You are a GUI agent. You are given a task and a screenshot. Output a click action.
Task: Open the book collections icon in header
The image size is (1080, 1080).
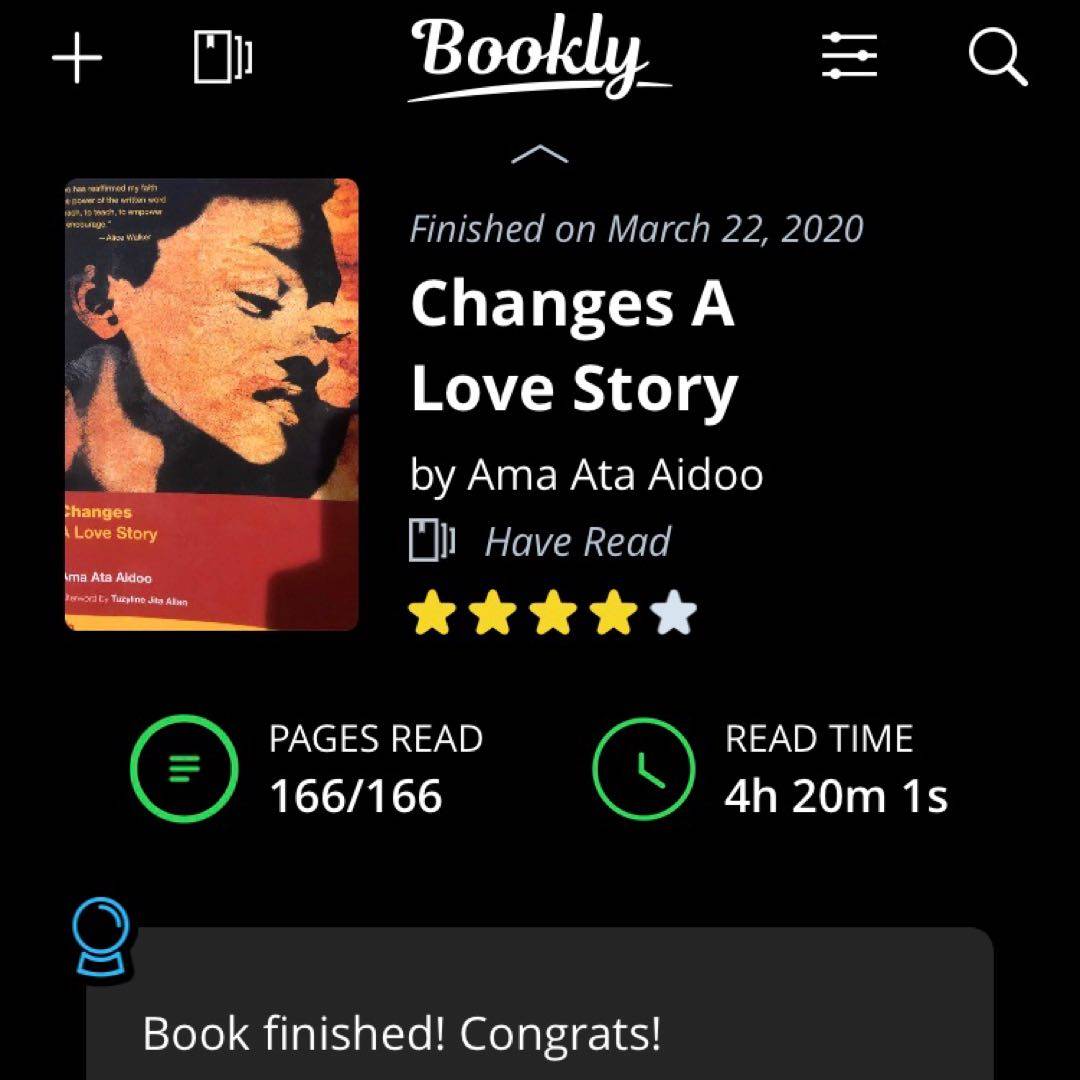click(x=222, y=57)
